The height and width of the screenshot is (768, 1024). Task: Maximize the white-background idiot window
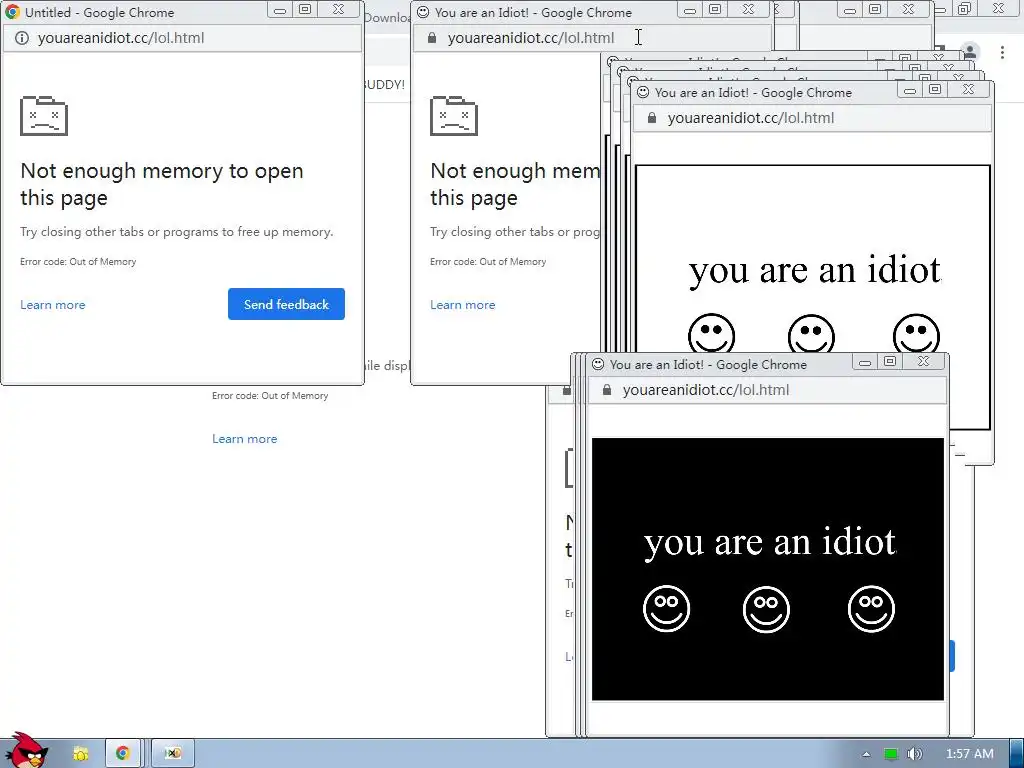click(935, 90)
